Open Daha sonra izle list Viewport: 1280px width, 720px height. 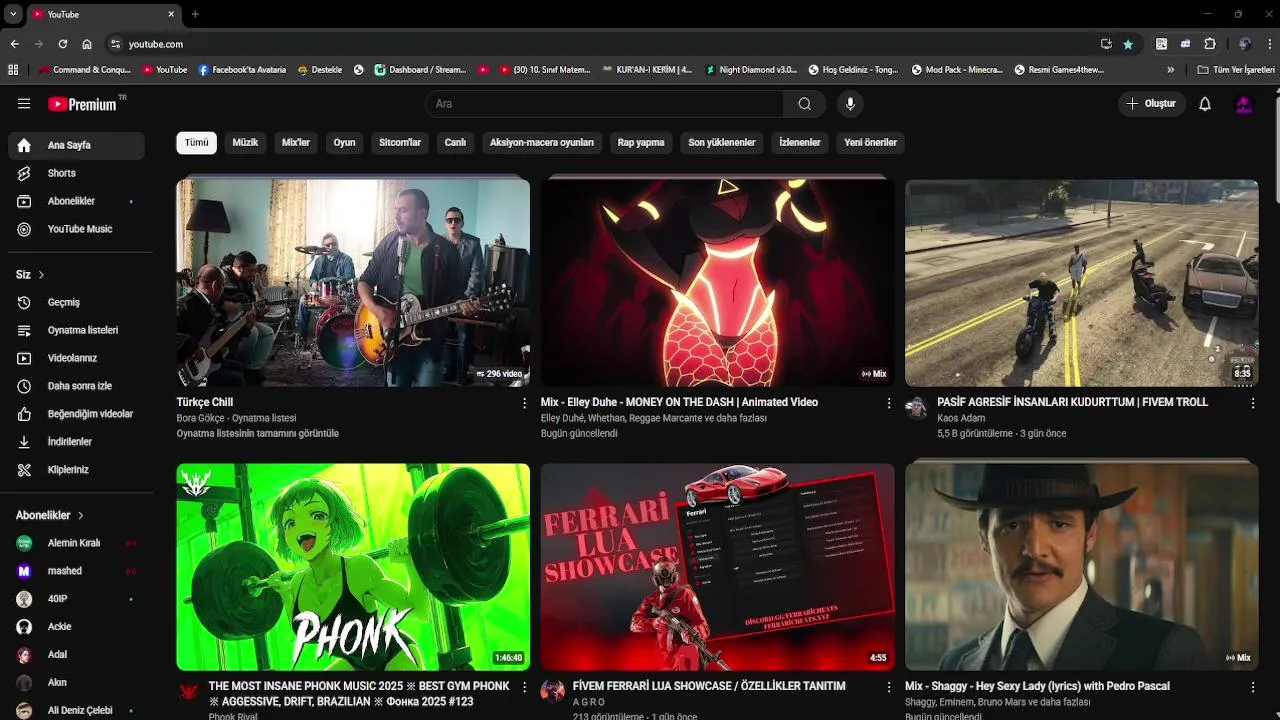(x=76, y=386)
